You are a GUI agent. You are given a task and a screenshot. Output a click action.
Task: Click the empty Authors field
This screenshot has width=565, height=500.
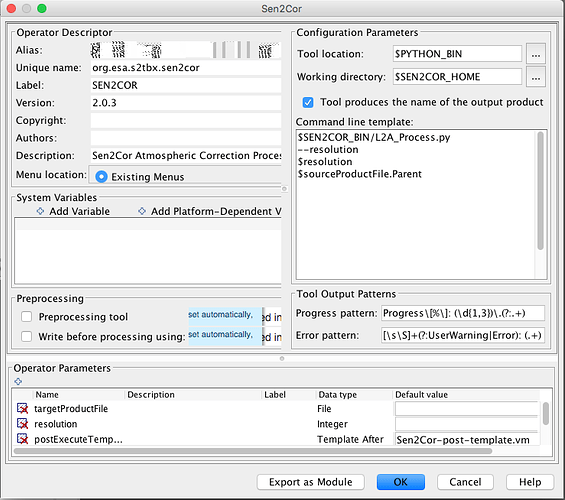[186, 138]
